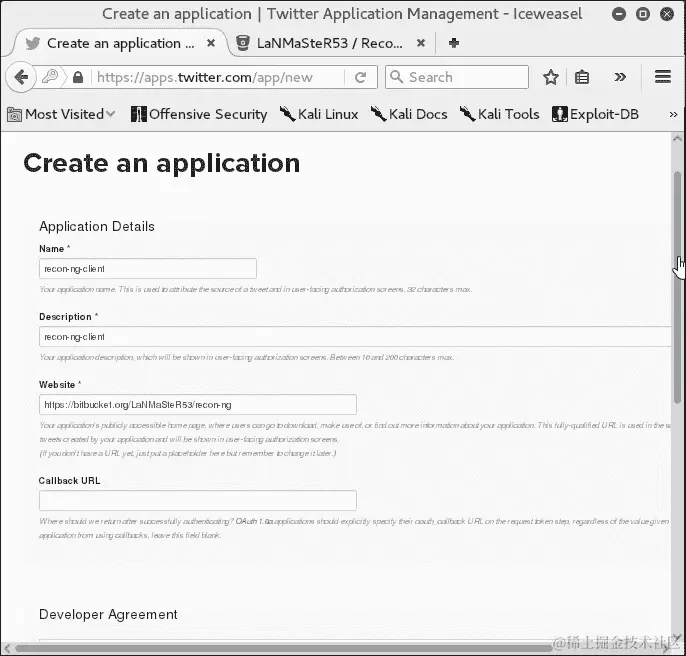Click the Callback URL label
Image resolution: width=686 pixels, height=656 pixels.
click(70, 481)
